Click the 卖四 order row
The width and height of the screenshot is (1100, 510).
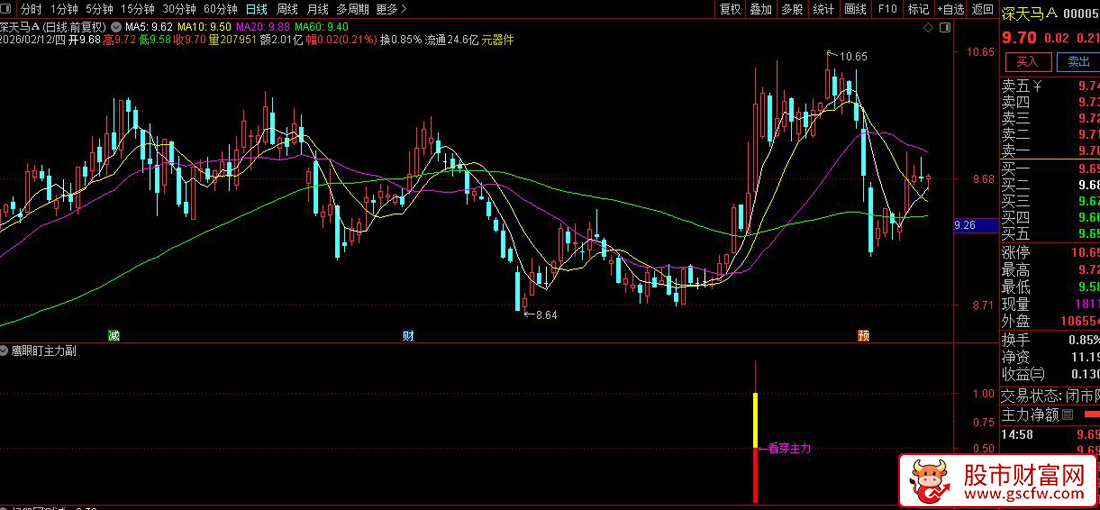pyautogui.click(x=1049, y=102)
